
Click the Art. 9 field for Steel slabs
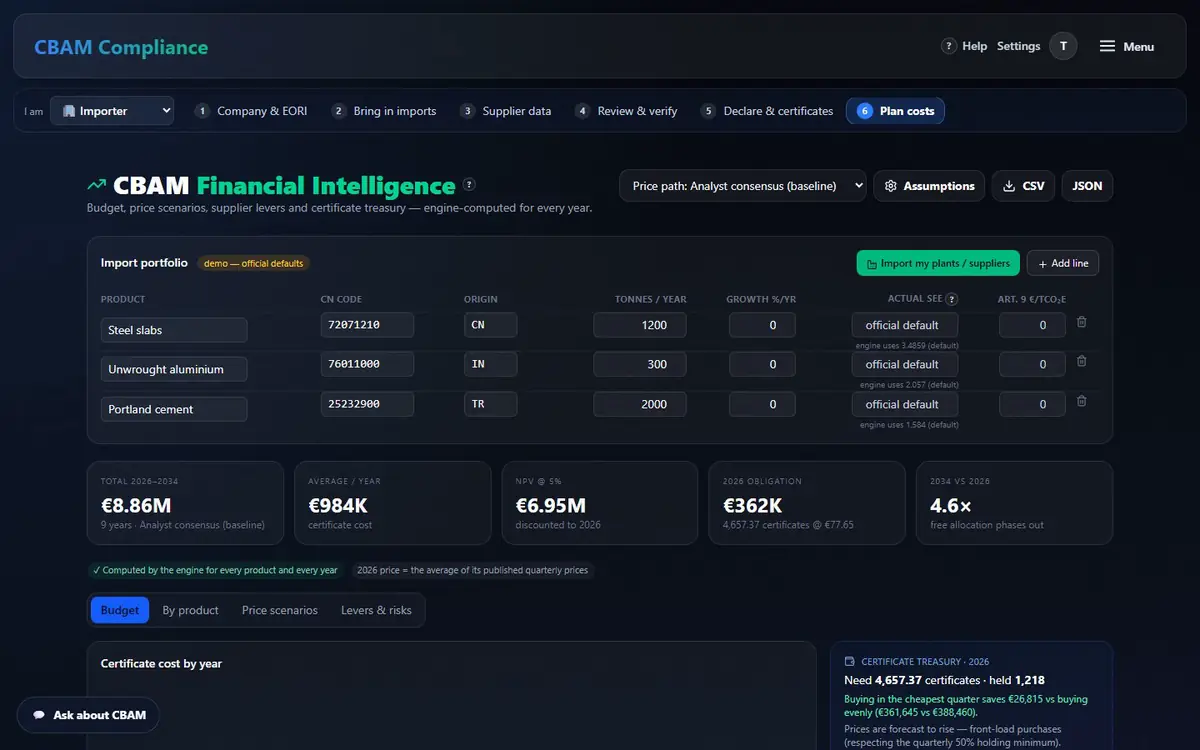1032,325
